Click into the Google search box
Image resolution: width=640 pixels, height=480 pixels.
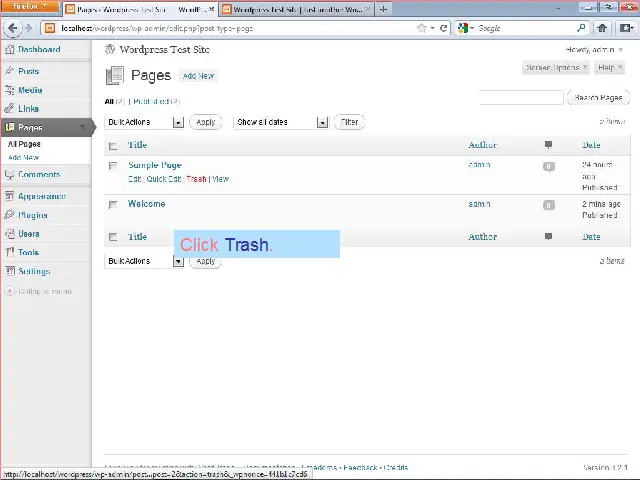coord(526,28)
